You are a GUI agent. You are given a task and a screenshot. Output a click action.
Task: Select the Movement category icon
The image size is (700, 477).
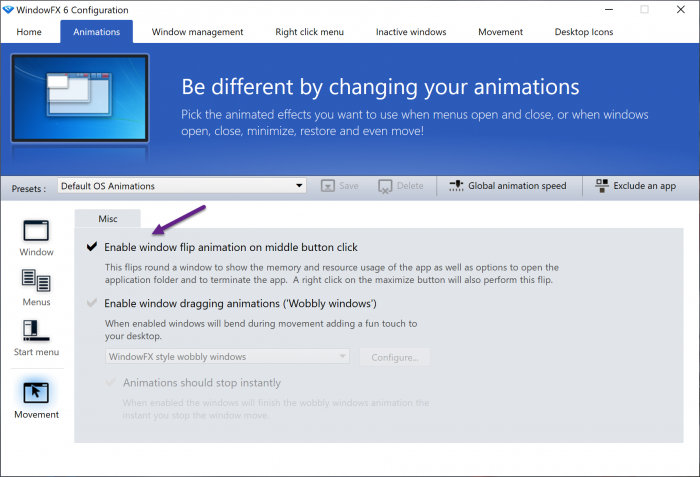pyautogui.click(x=36, y=393)
